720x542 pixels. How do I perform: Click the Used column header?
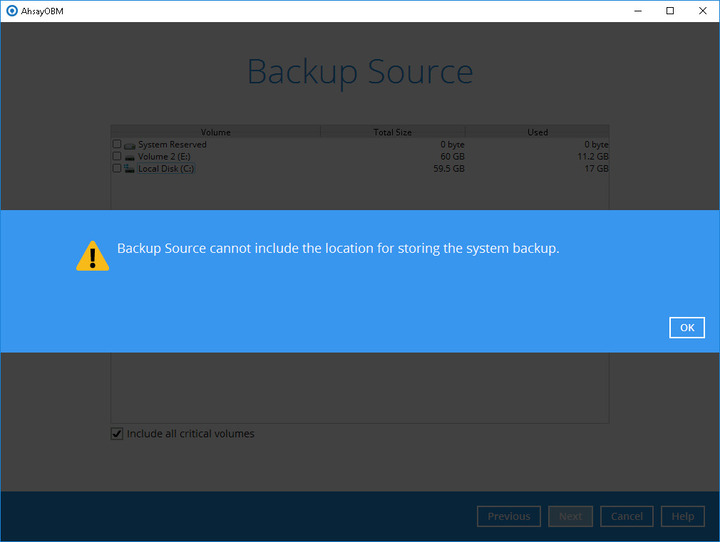click(x=537, y=132)
